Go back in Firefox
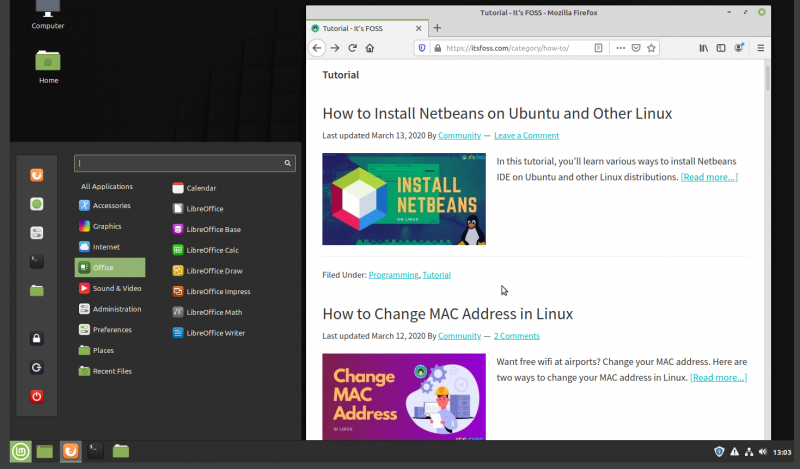Image resolution: width=800 pixels, height=469 pixels. coord(317,48)
